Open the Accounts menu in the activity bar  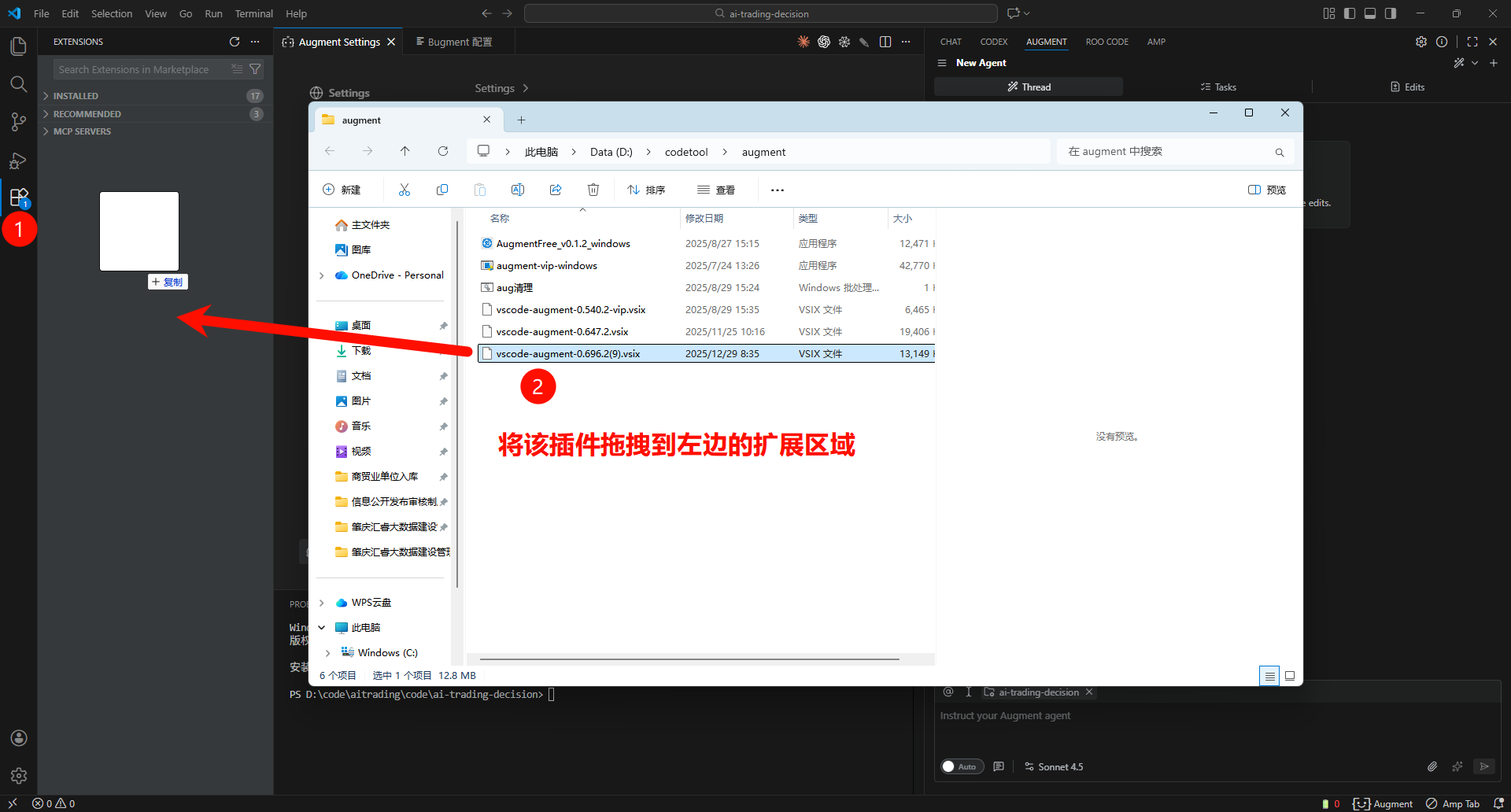point(19,738)
